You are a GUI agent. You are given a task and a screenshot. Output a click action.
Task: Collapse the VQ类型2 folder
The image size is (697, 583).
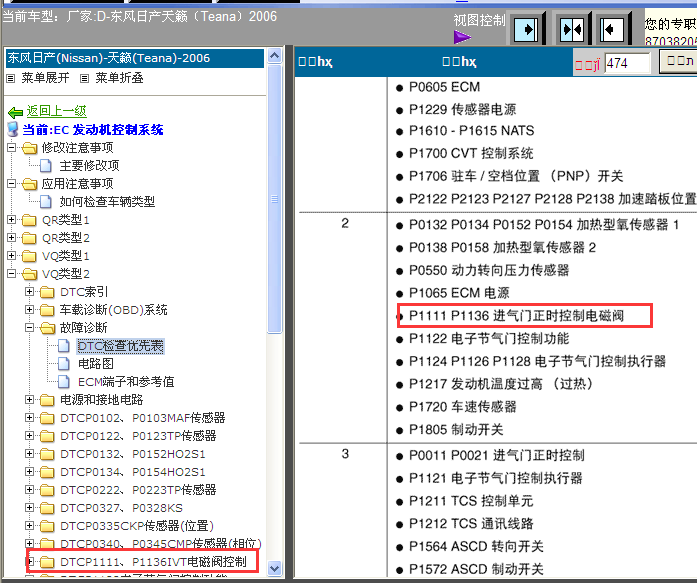(x=12, y=273)
